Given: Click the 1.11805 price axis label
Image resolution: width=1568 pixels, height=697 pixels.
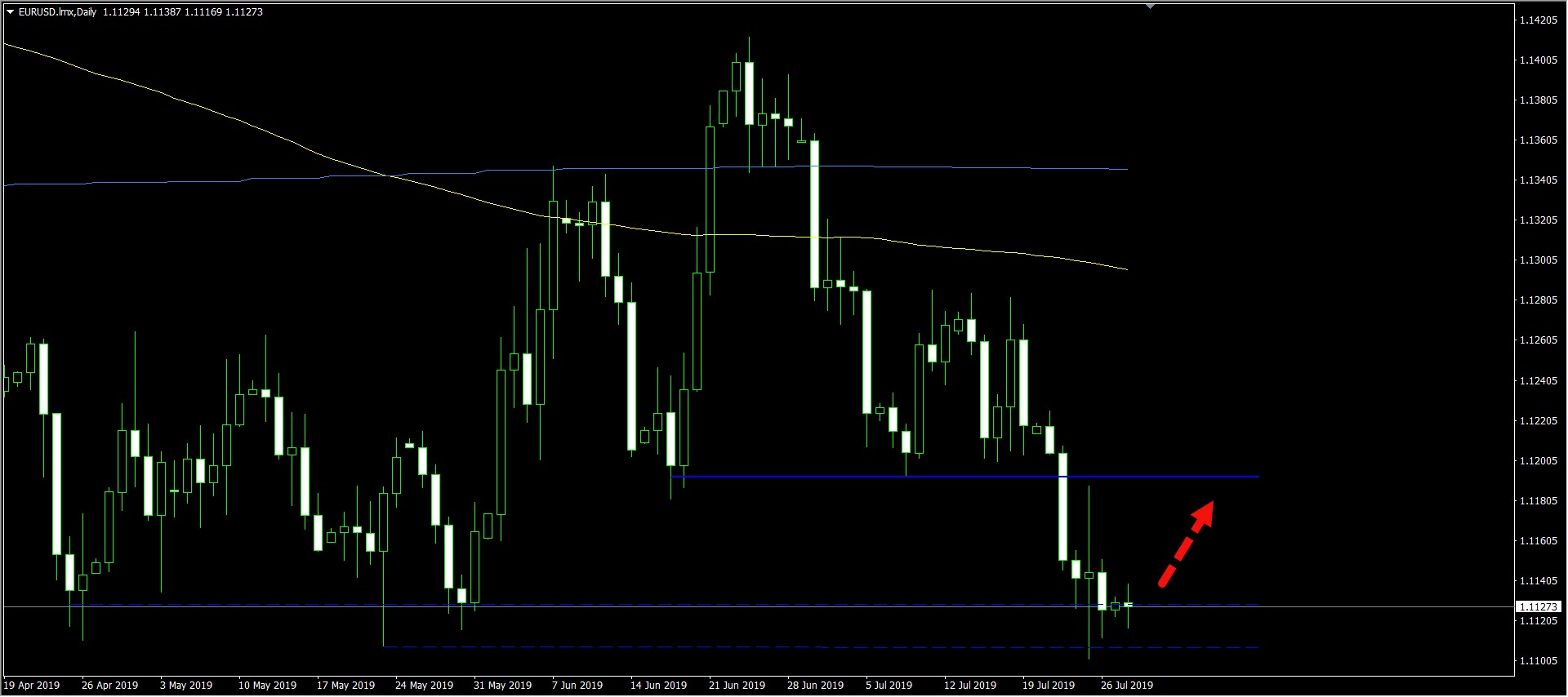Looking at the screenshot, I should tap(1538, 501).
